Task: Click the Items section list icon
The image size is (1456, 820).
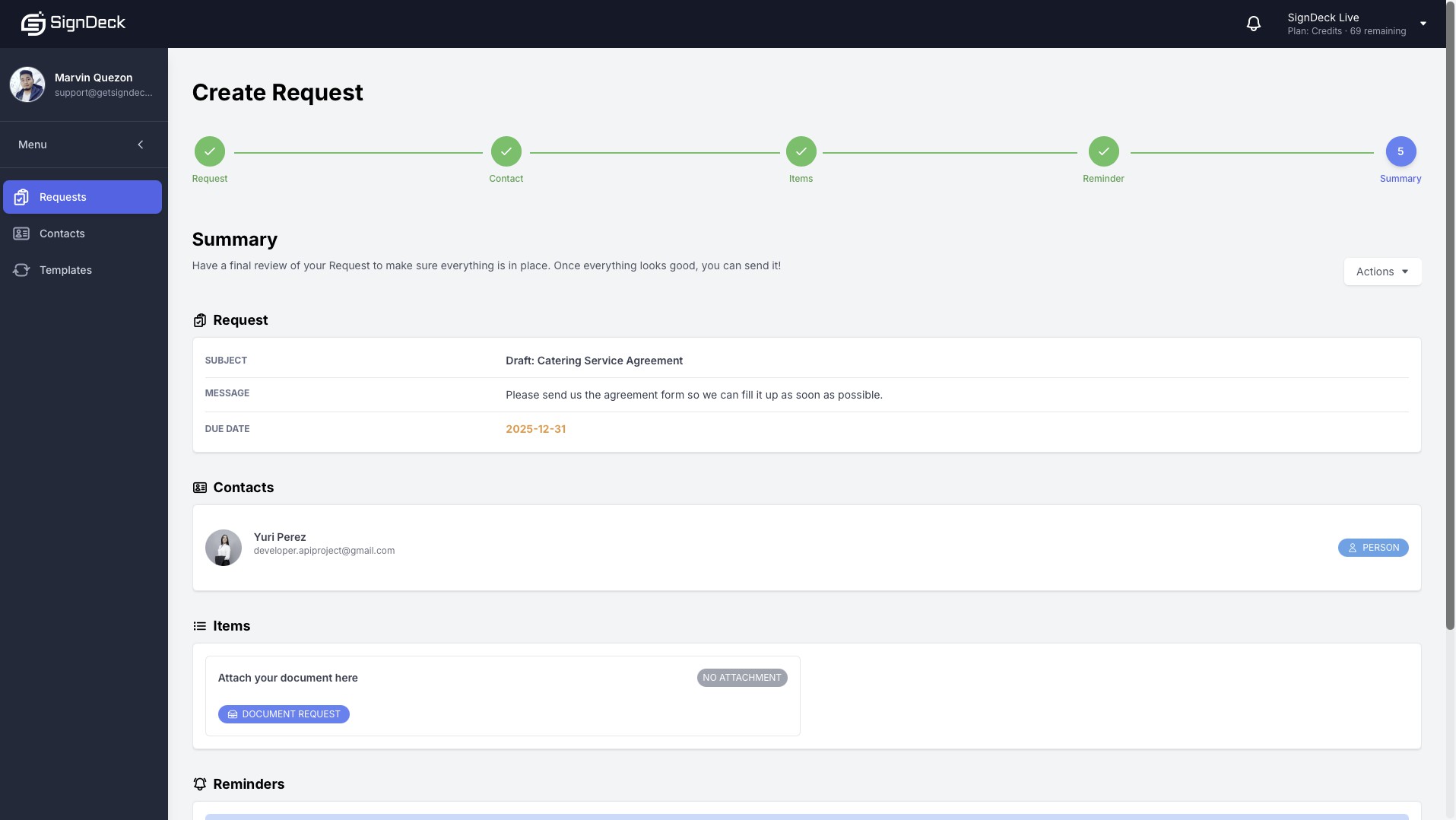Action: click(200, 626)
